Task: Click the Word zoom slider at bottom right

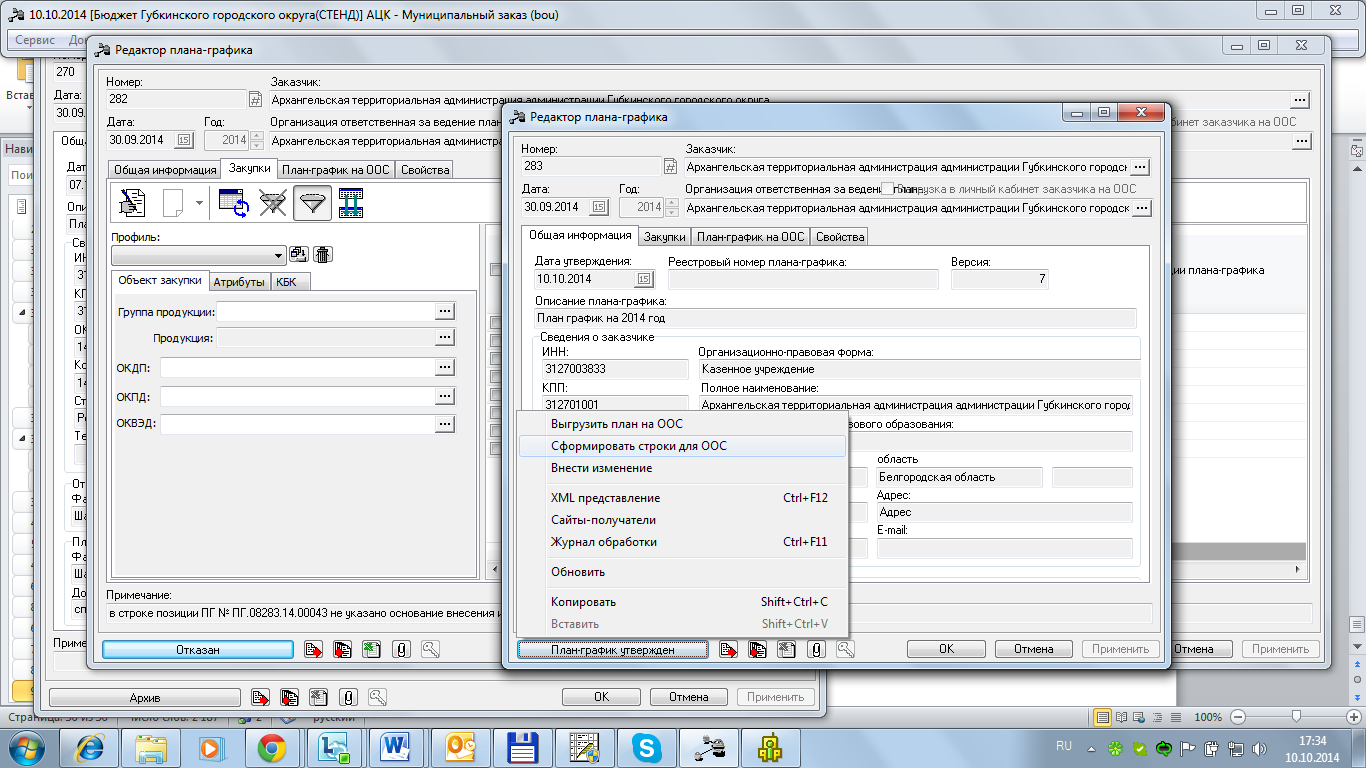Action: [x=1296, y=717]
